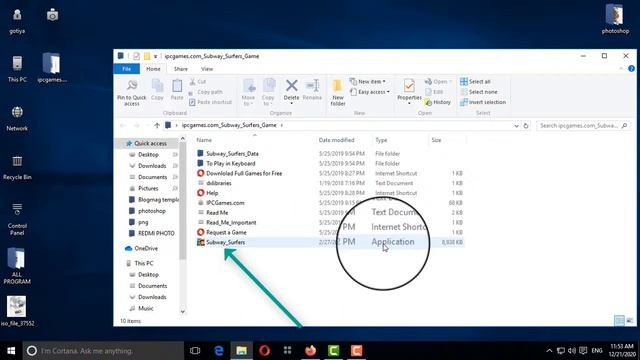The width and height of the screenshot is (640, 360).
Task: Launch Opera from the taskbar
Action: pyautogui.click(x=264, y=351)
